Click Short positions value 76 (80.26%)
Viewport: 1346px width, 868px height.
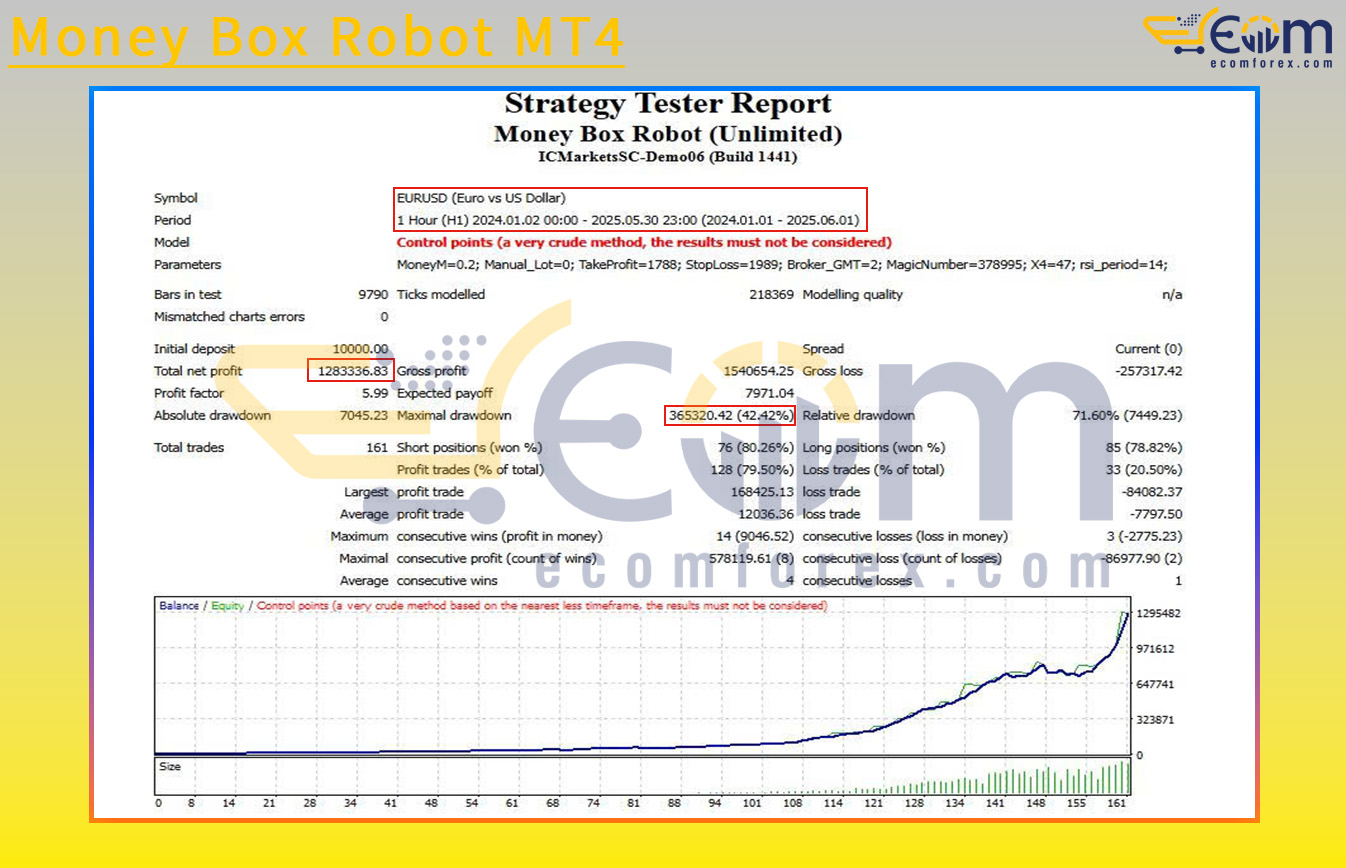click(757, 448)
